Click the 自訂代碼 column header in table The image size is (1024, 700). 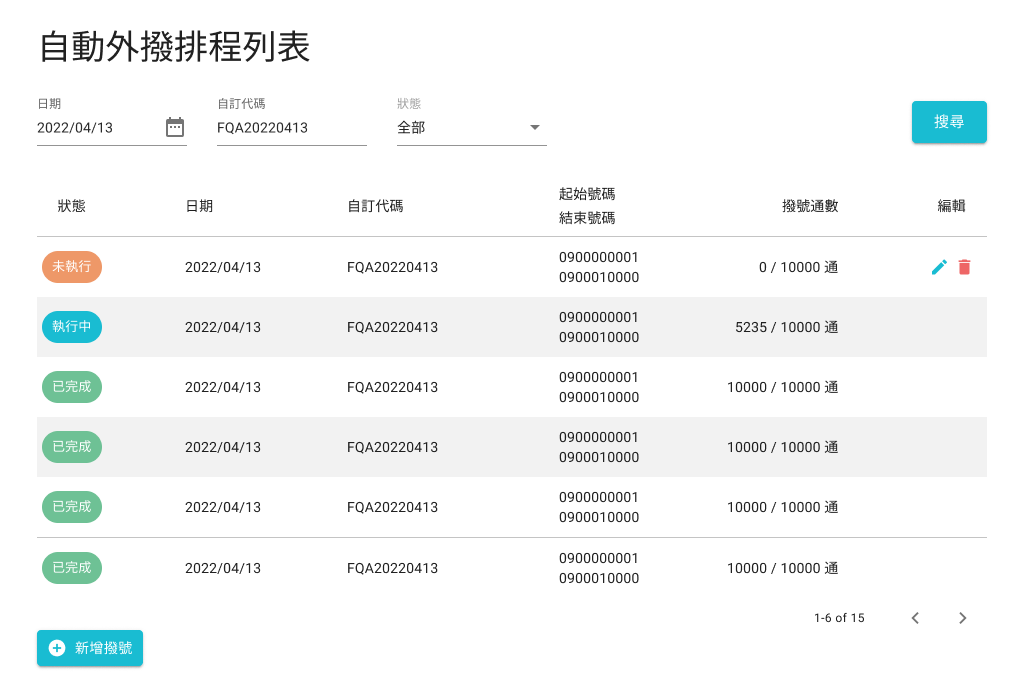point(375,206)
